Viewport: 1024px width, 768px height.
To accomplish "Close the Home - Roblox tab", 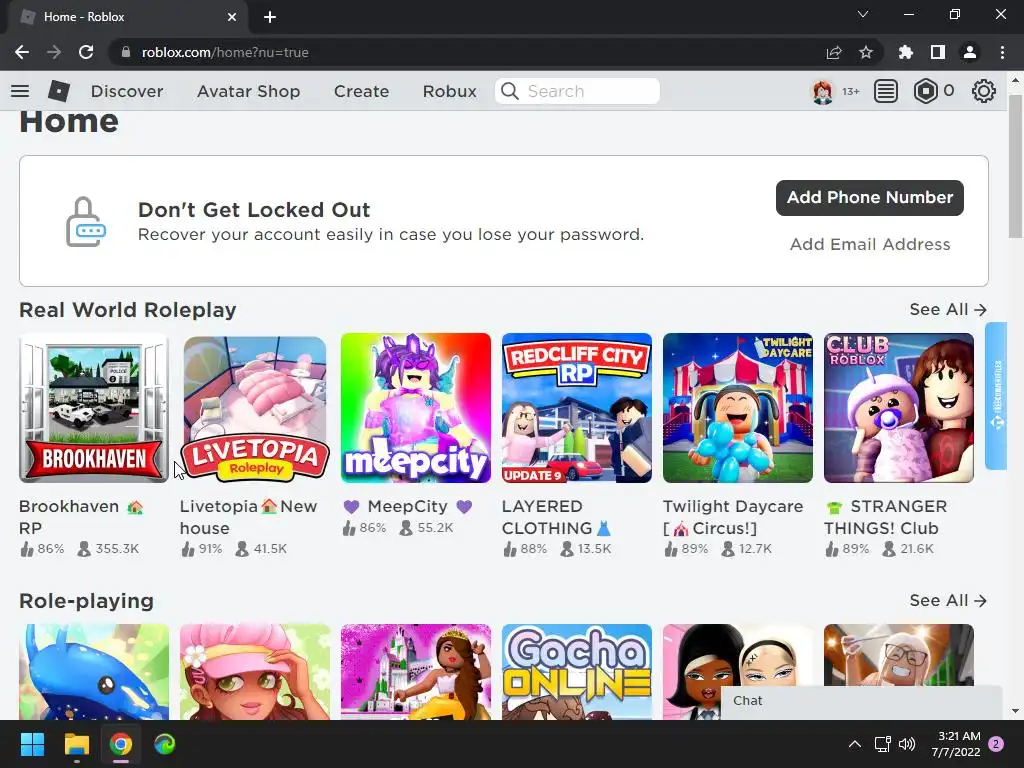I will [x=232, y=17].
